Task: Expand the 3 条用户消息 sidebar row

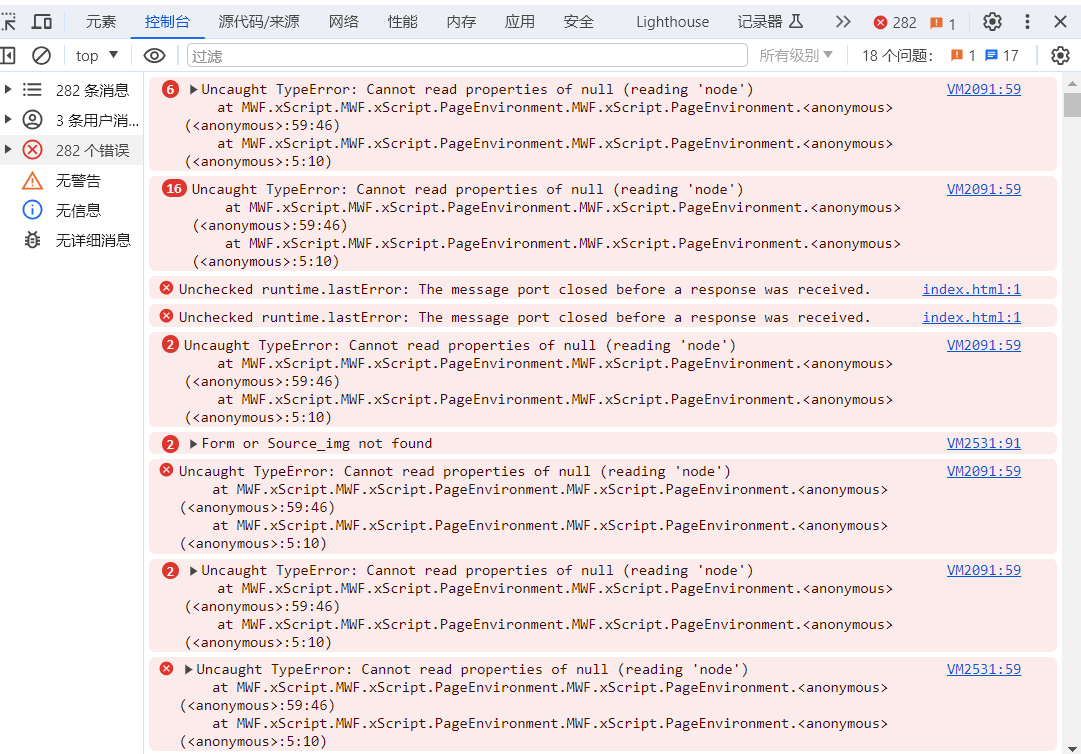Action: (8, 120)
